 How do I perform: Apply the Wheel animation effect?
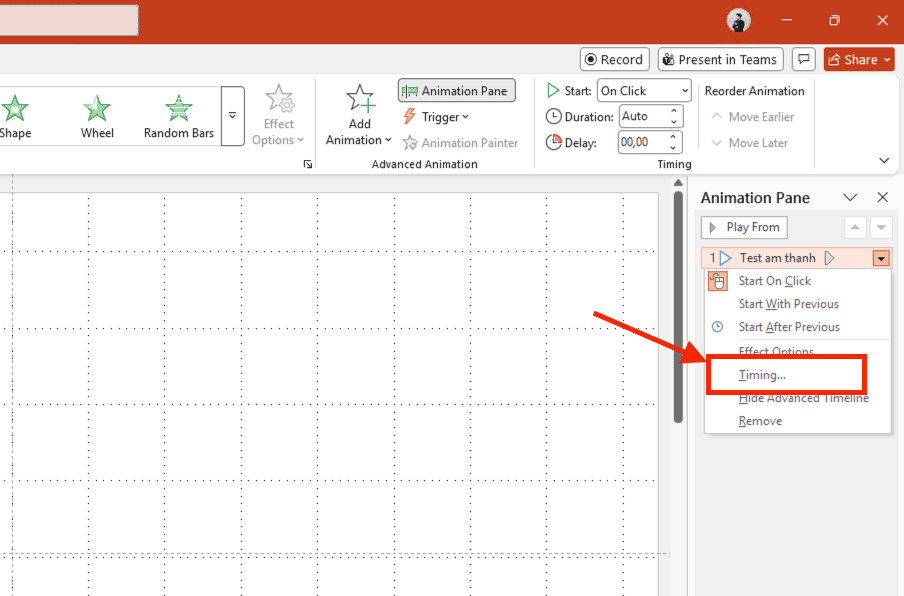click(x=97, y=116)
